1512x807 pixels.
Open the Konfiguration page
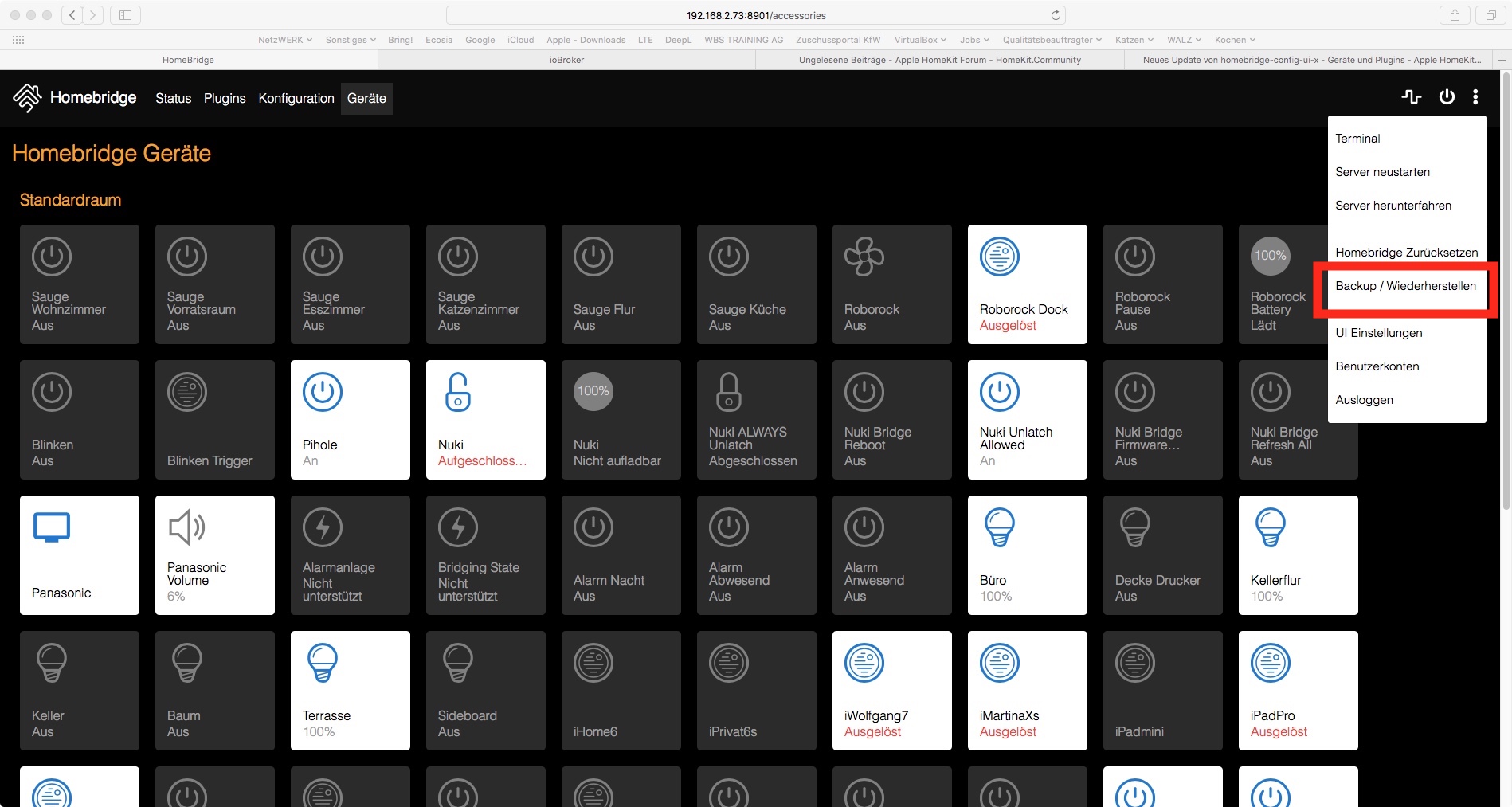[296, 99]
